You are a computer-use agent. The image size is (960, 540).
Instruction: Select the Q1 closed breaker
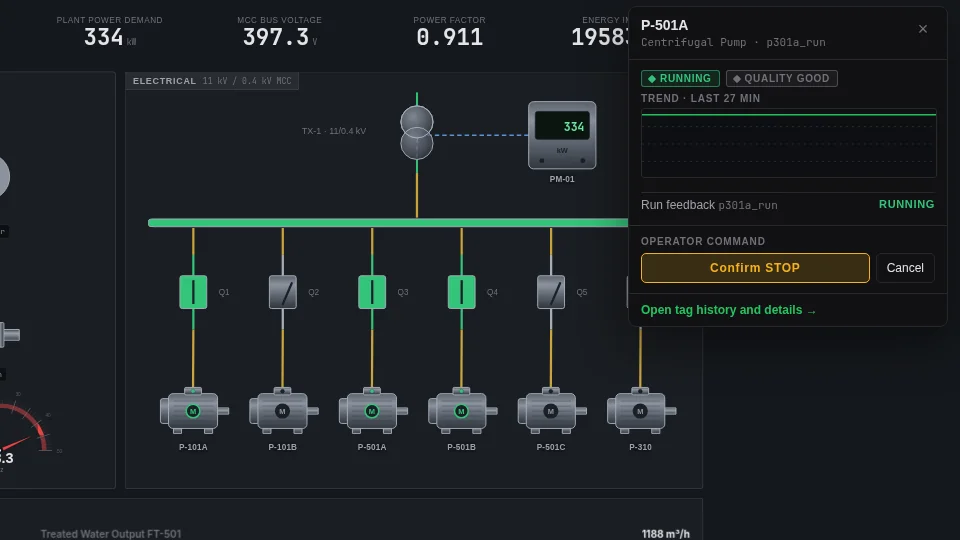coord(193,292)
